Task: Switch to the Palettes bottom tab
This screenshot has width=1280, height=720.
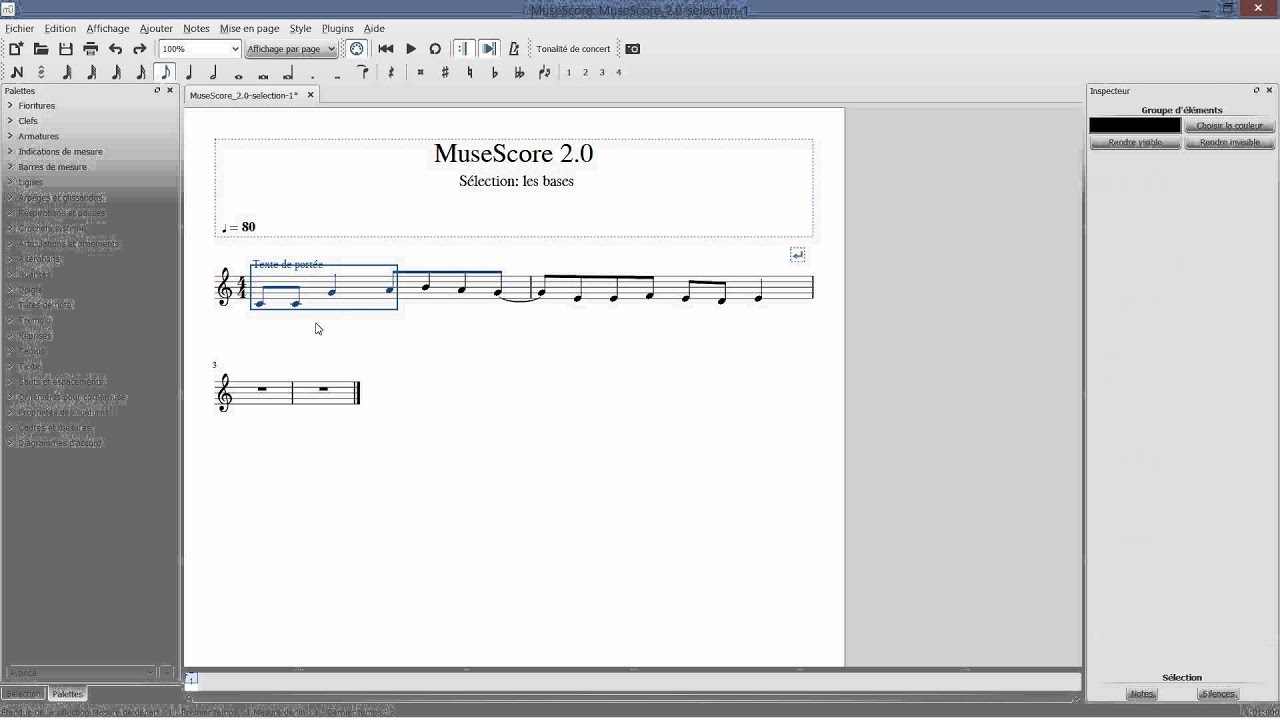Action: coord(68,694)
